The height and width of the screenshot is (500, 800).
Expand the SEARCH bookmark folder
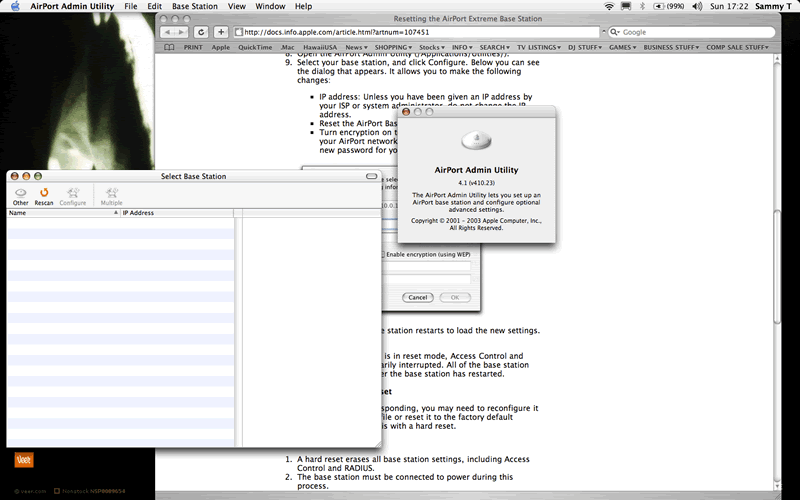(x=494, y=47)
